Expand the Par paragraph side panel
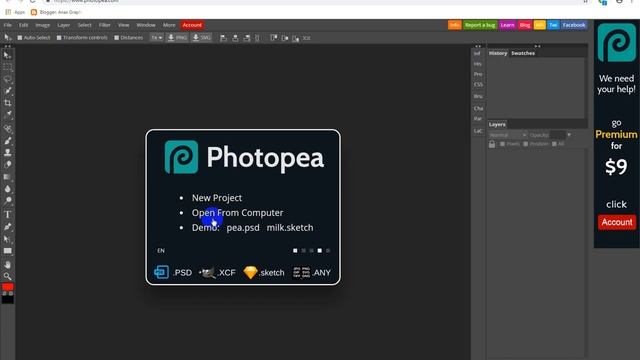 (x=478, y=119)
